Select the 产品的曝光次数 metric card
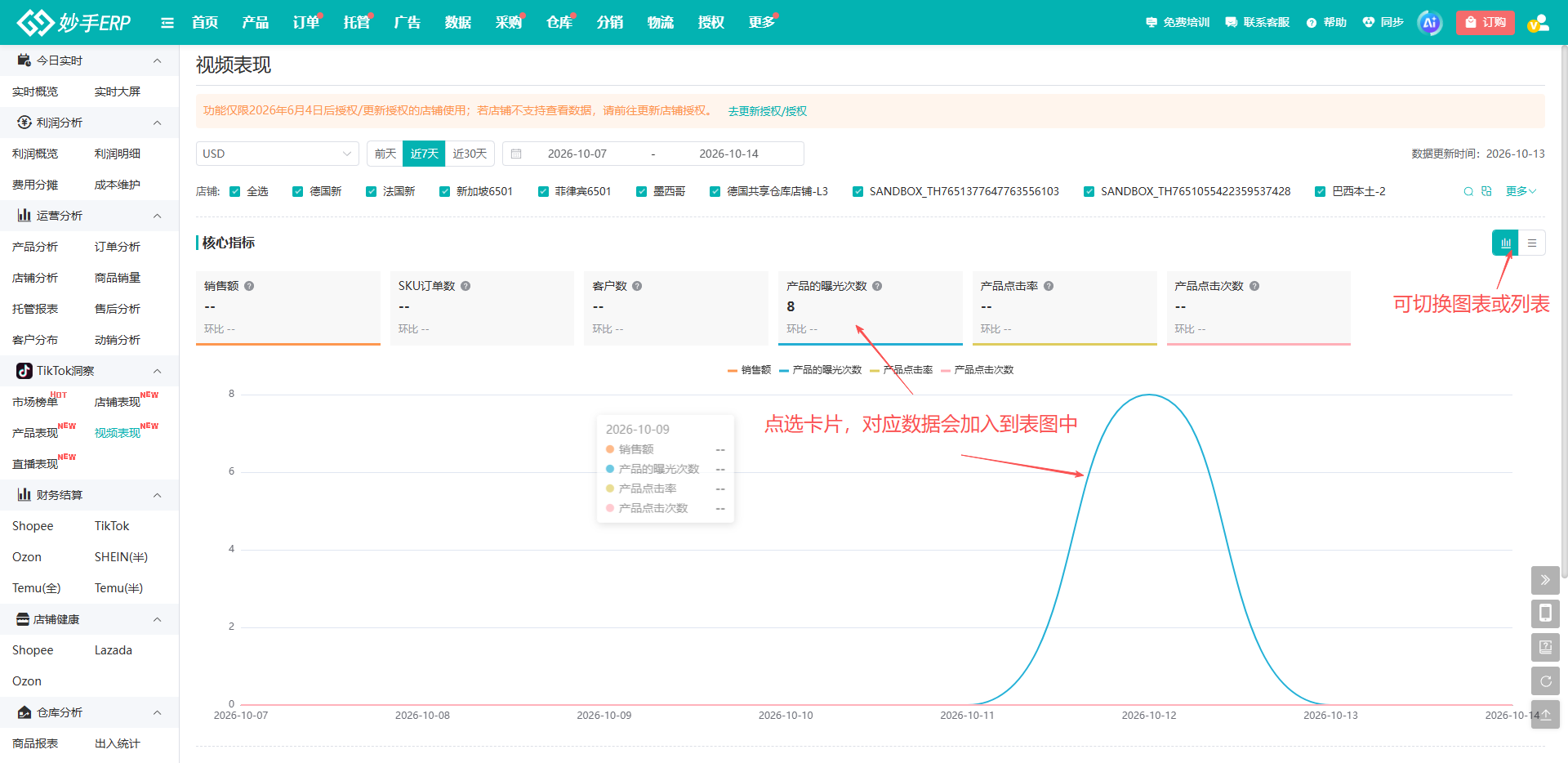 pyautogui.click(x=871, y=308)
